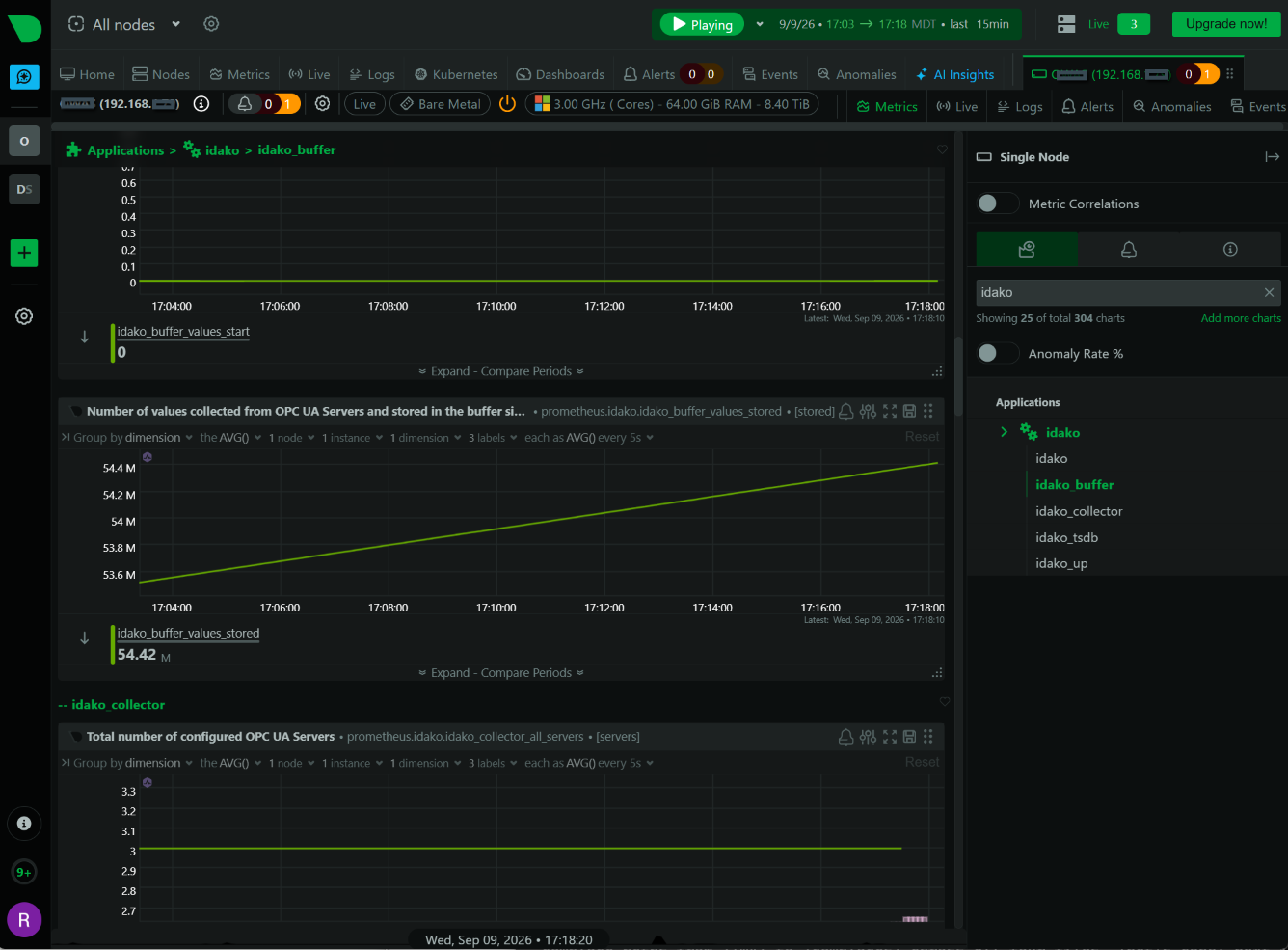The height and width of the screenshot is (950, 1288).
Task: Open the R user profile avatar
Action: click(x=24, y=920)
